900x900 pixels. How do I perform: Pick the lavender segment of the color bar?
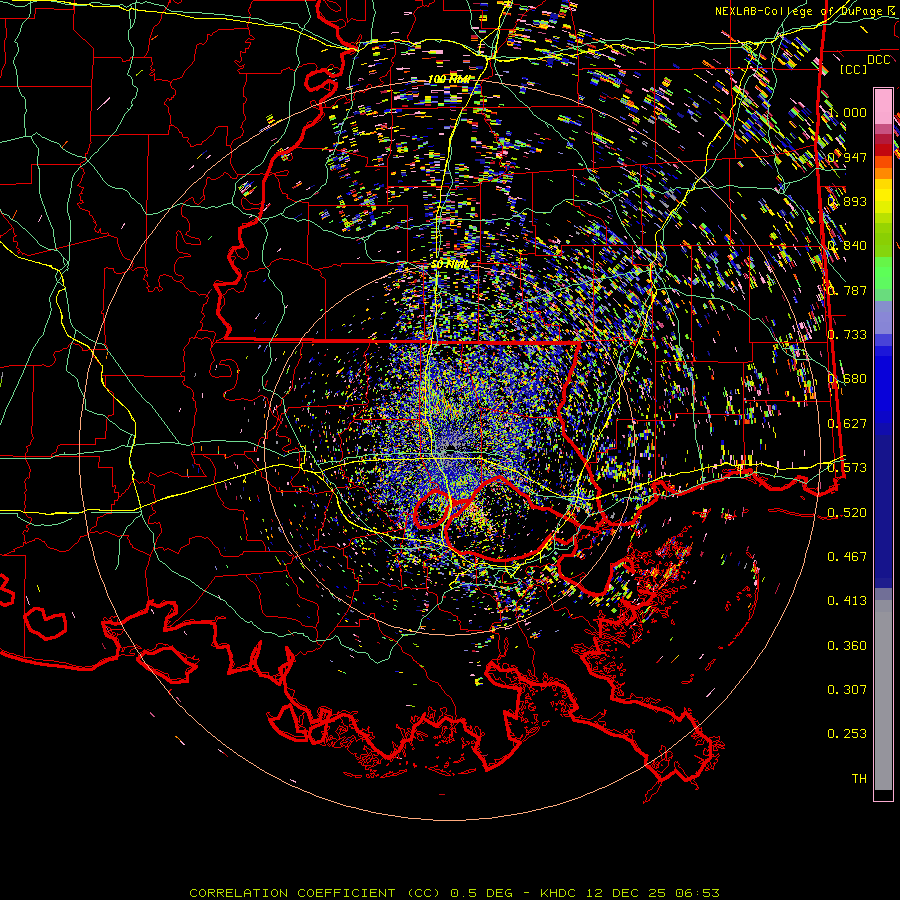883,319
